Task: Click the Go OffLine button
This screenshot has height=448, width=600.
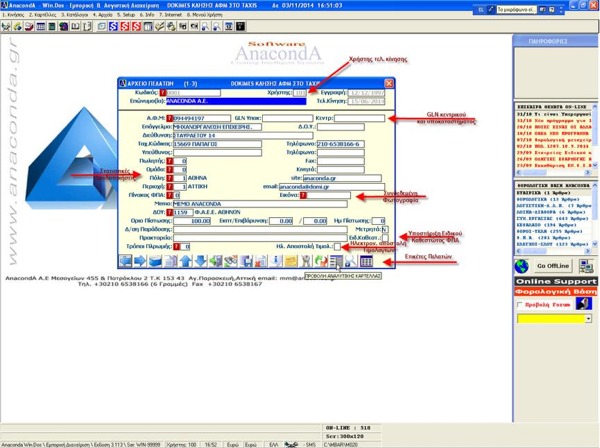Action: tap(553, 266)
